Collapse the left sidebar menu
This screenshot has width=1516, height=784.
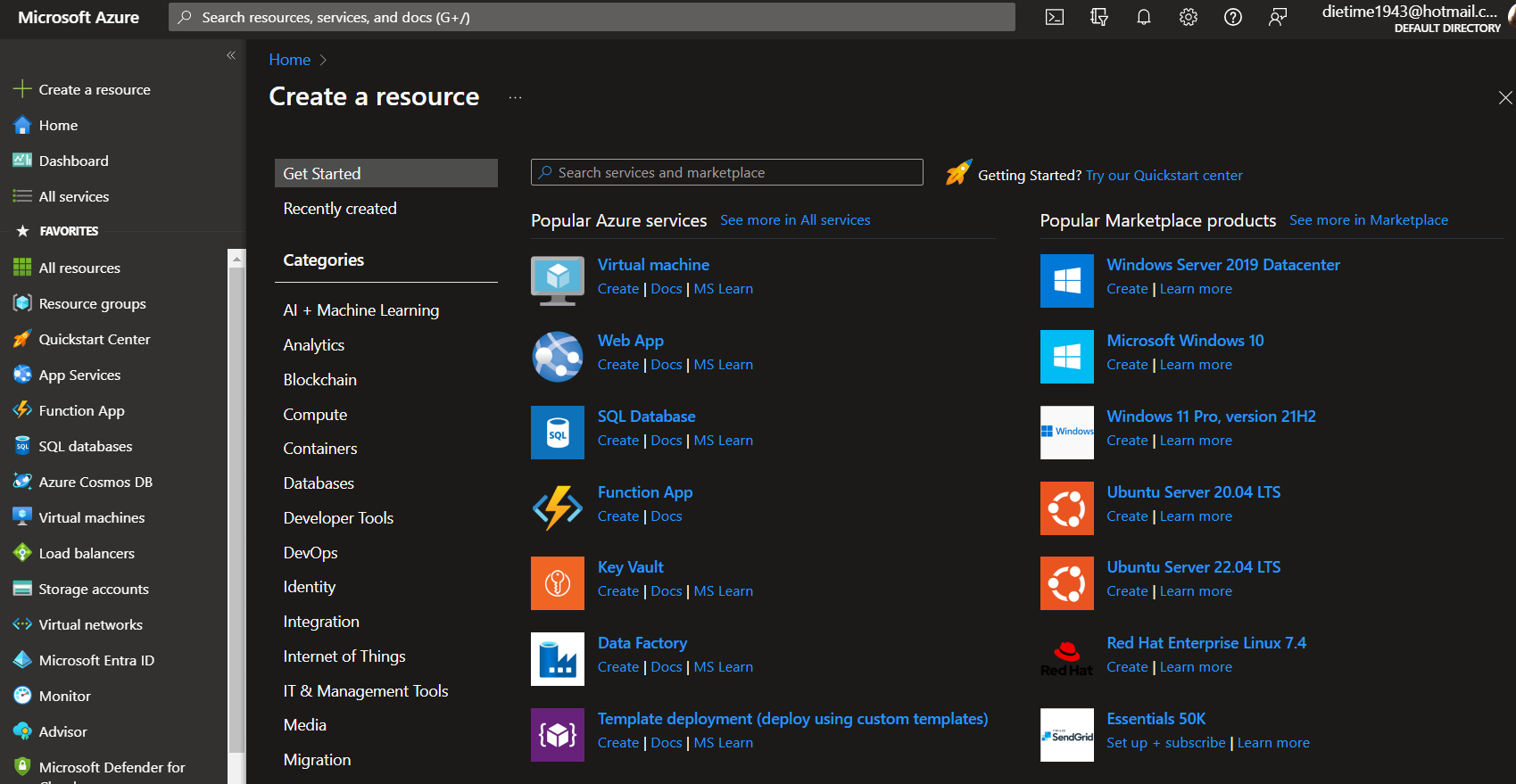click(231, 55)
